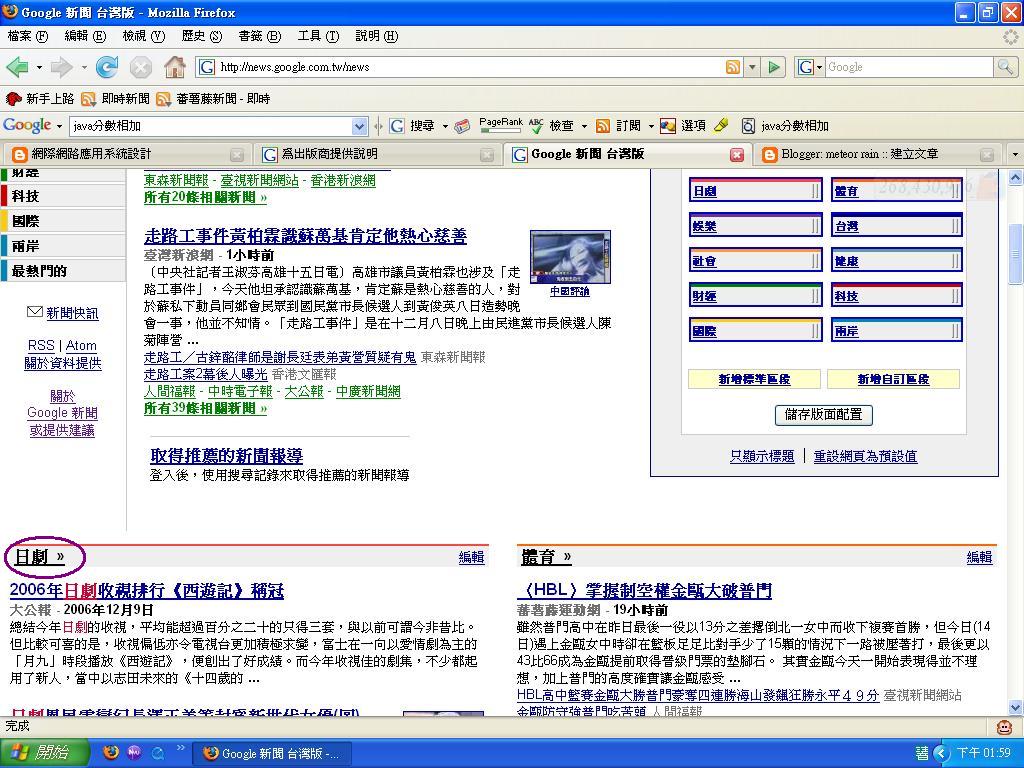
Task: Open the 檔案 menu
Action: coord(27,36)
